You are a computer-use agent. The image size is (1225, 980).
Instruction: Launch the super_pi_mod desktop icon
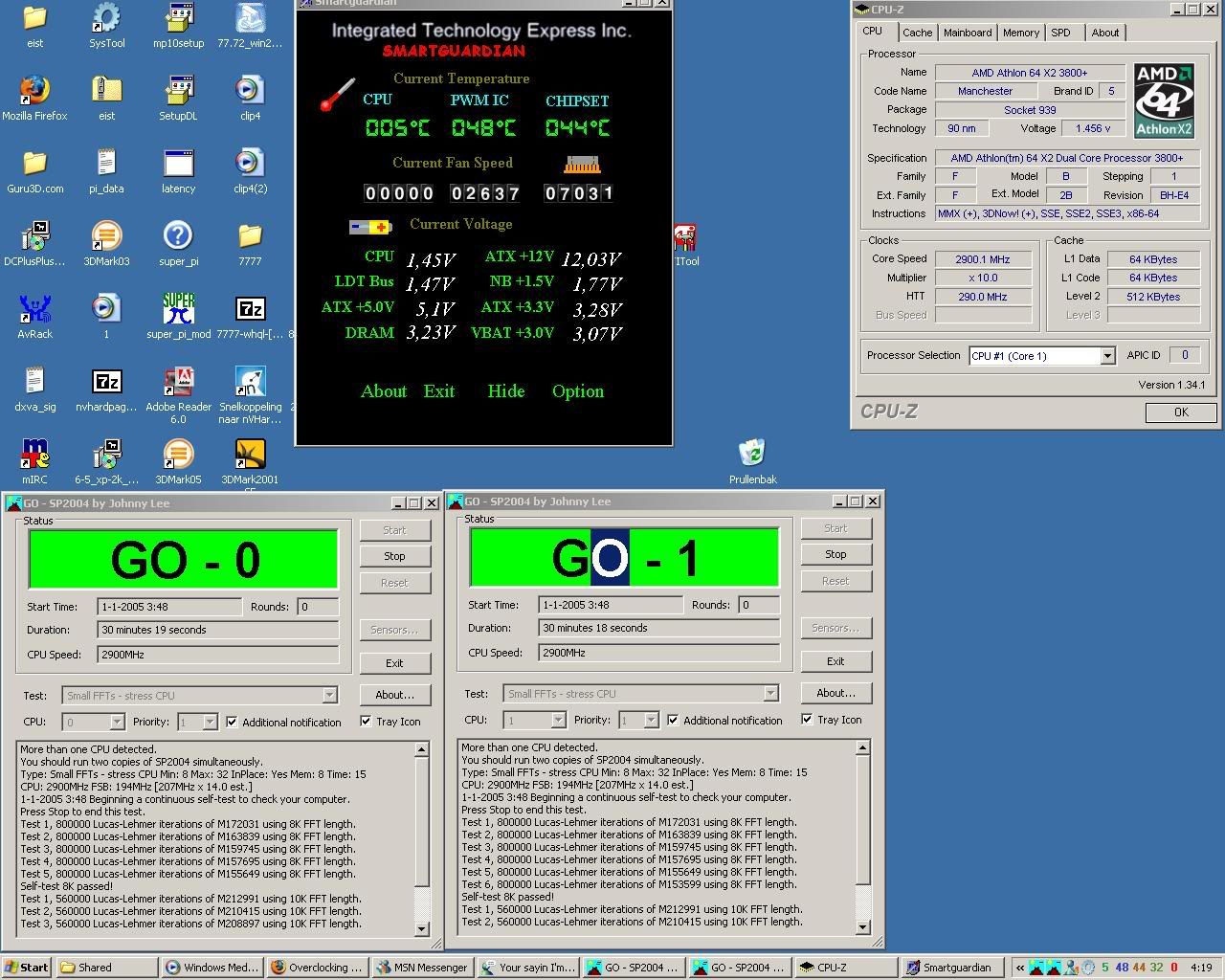178,316
